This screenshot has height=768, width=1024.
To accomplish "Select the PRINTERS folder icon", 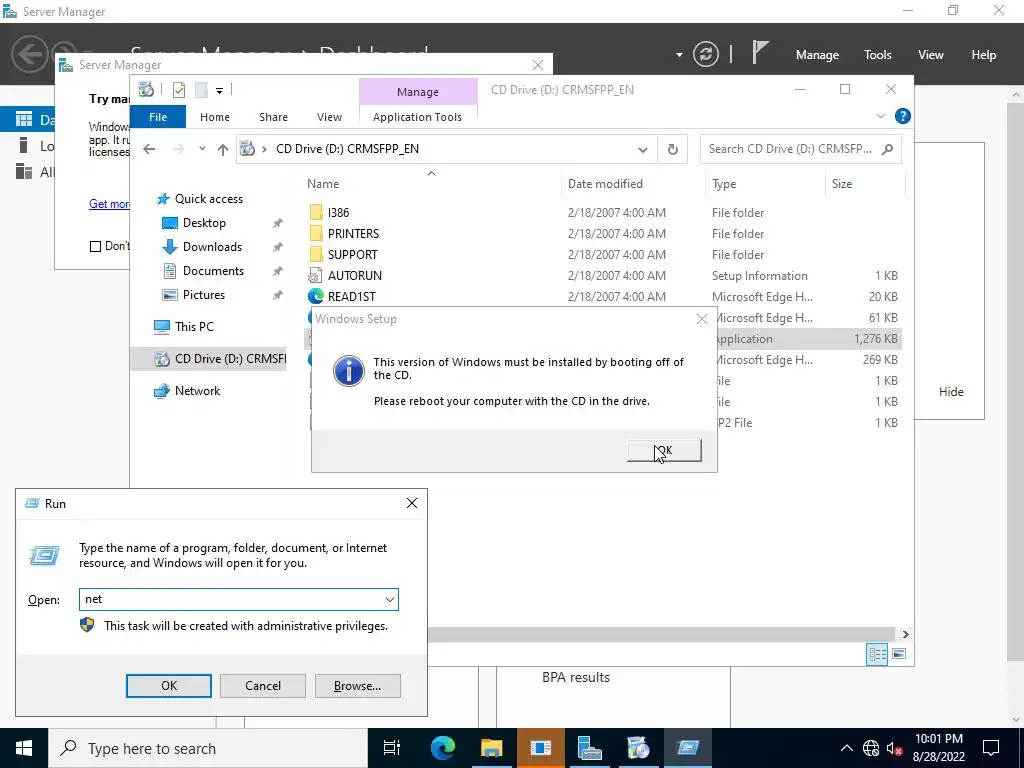I will [x=316, y=233].
